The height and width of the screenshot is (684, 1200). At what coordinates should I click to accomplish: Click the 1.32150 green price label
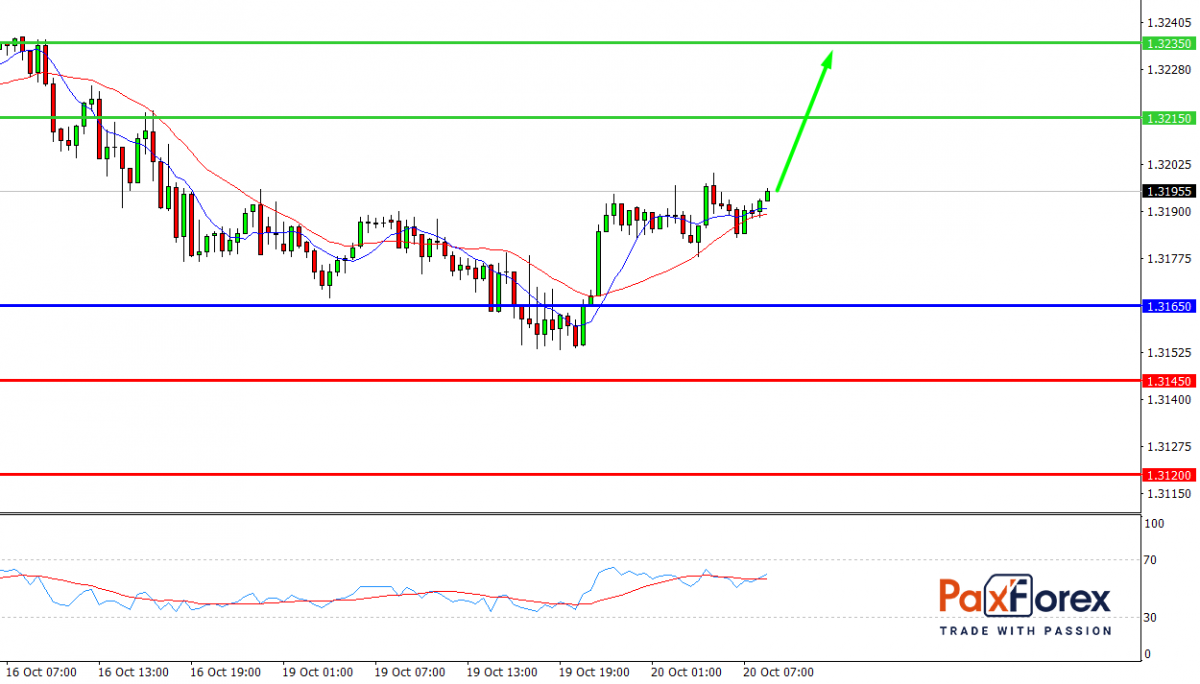coord(1169,118)
